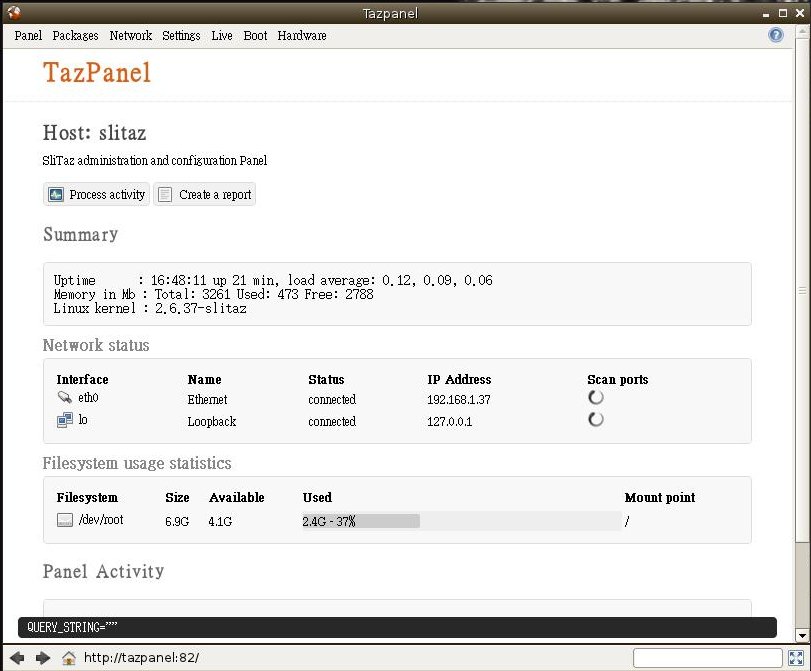Viewport: 811px width, 671px height.
Task: Click the browser search input field
Action: [706, 657]
